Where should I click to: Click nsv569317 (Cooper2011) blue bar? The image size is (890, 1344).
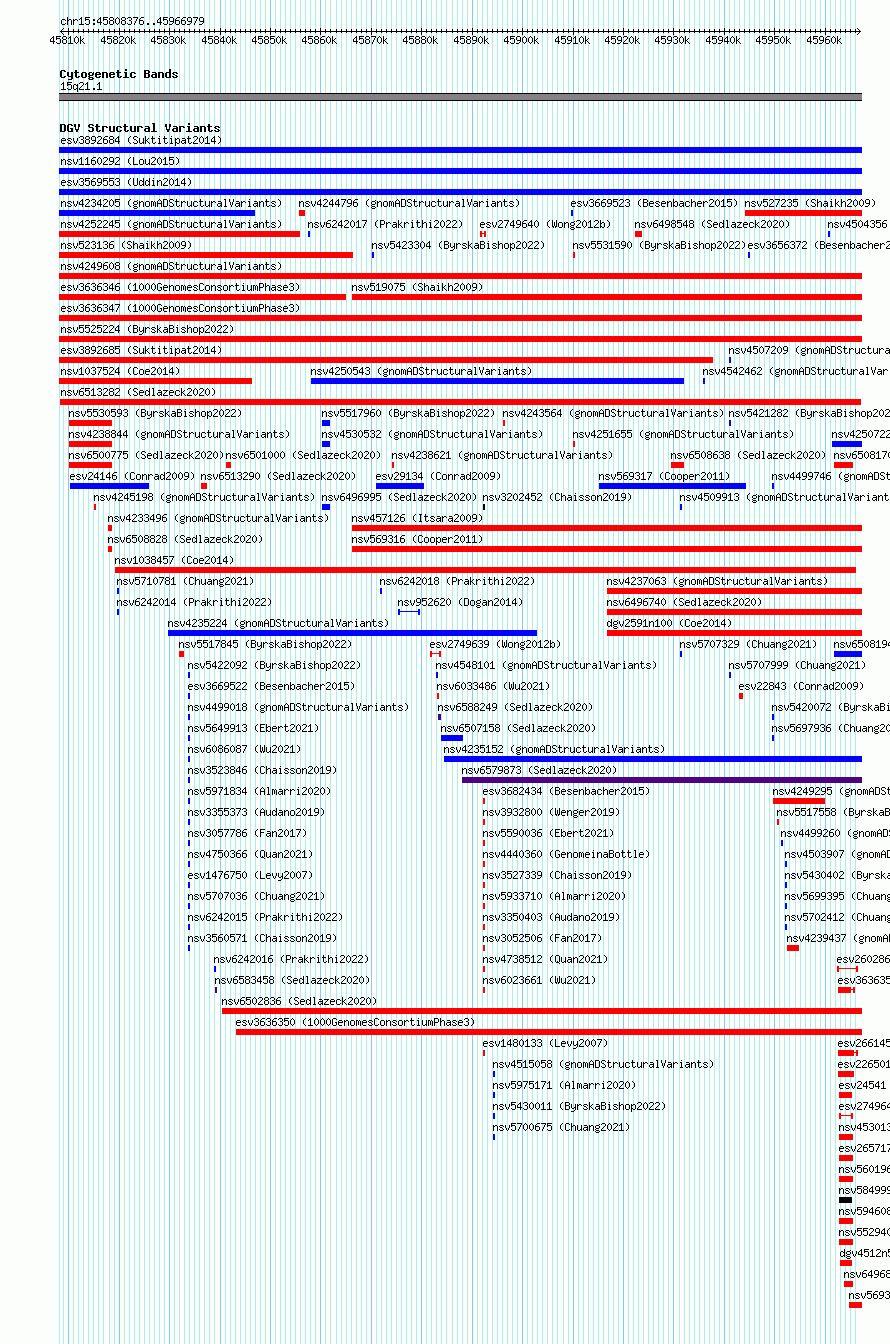pyautogui.click(x=672, y=486)
